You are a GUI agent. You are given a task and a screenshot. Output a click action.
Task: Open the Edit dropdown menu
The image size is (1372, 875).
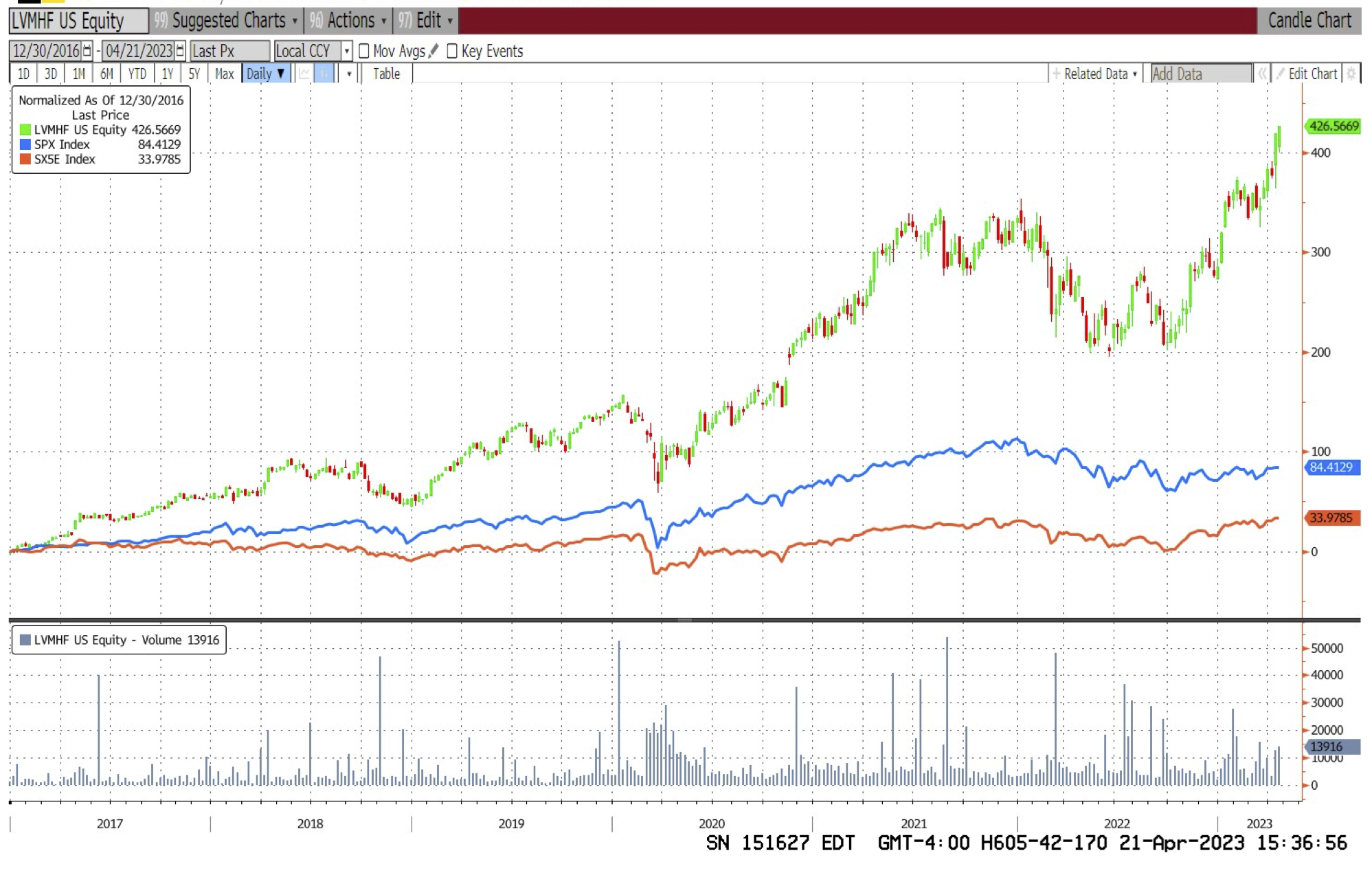tap(427, 21)
